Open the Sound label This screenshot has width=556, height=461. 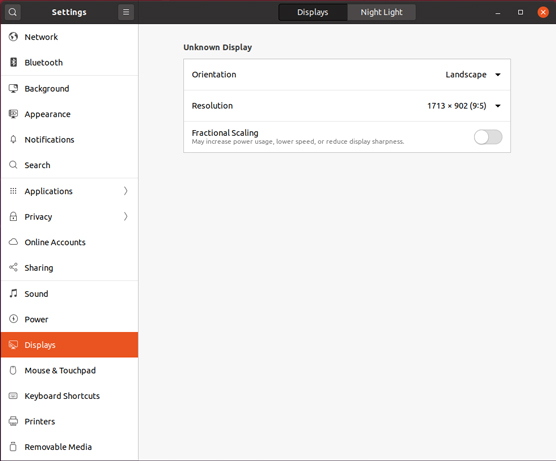pos(36,294)
